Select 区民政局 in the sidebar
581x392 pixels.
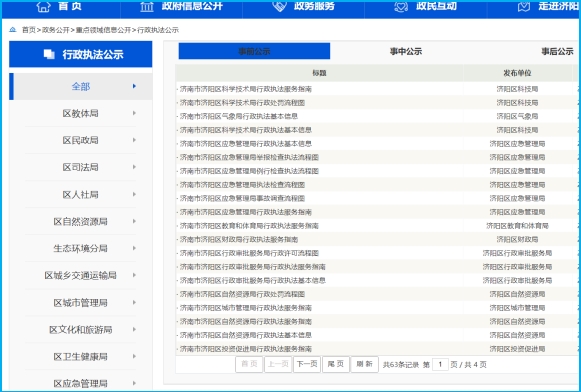coord(80,140)
